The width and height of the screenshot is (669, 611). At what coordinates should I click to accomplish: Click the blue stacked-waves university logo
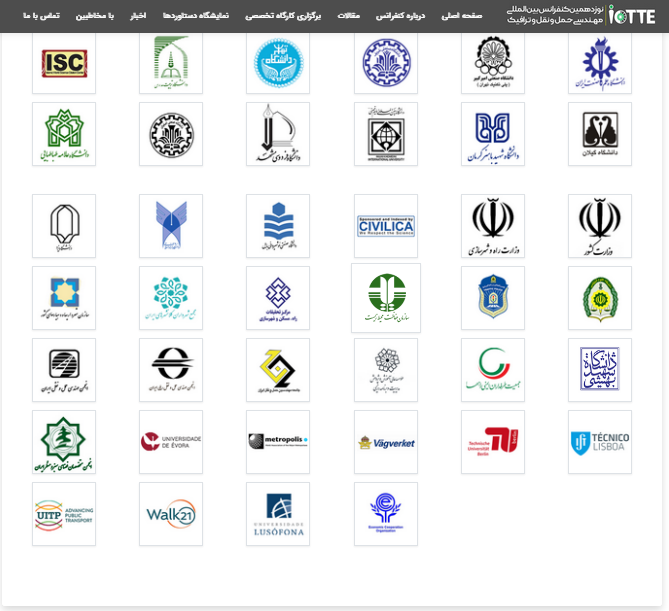coord(278,226)
